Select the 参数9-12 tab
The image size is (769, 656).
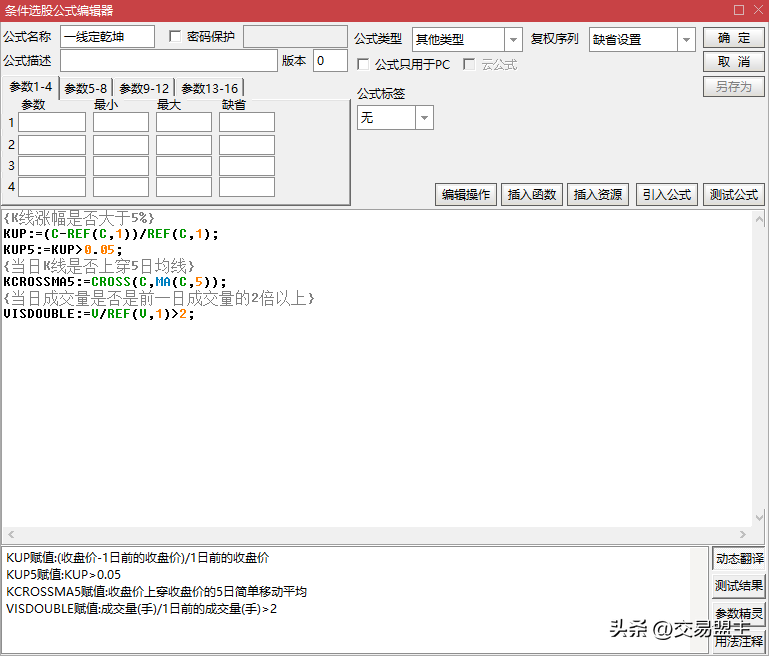144,88
